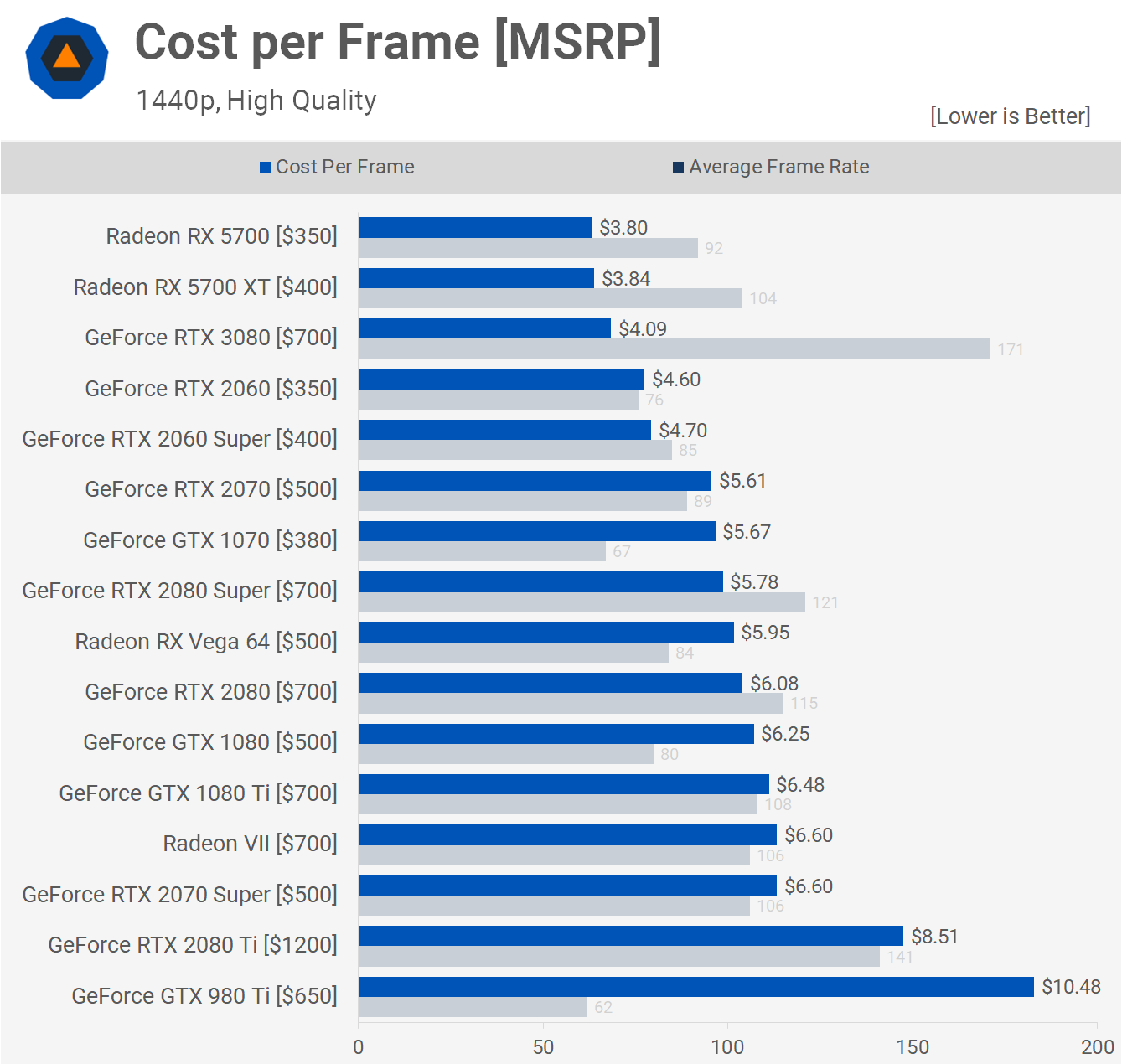
Task: Click the subtitle 1440p, High Quality
Action: coord(256,101)
